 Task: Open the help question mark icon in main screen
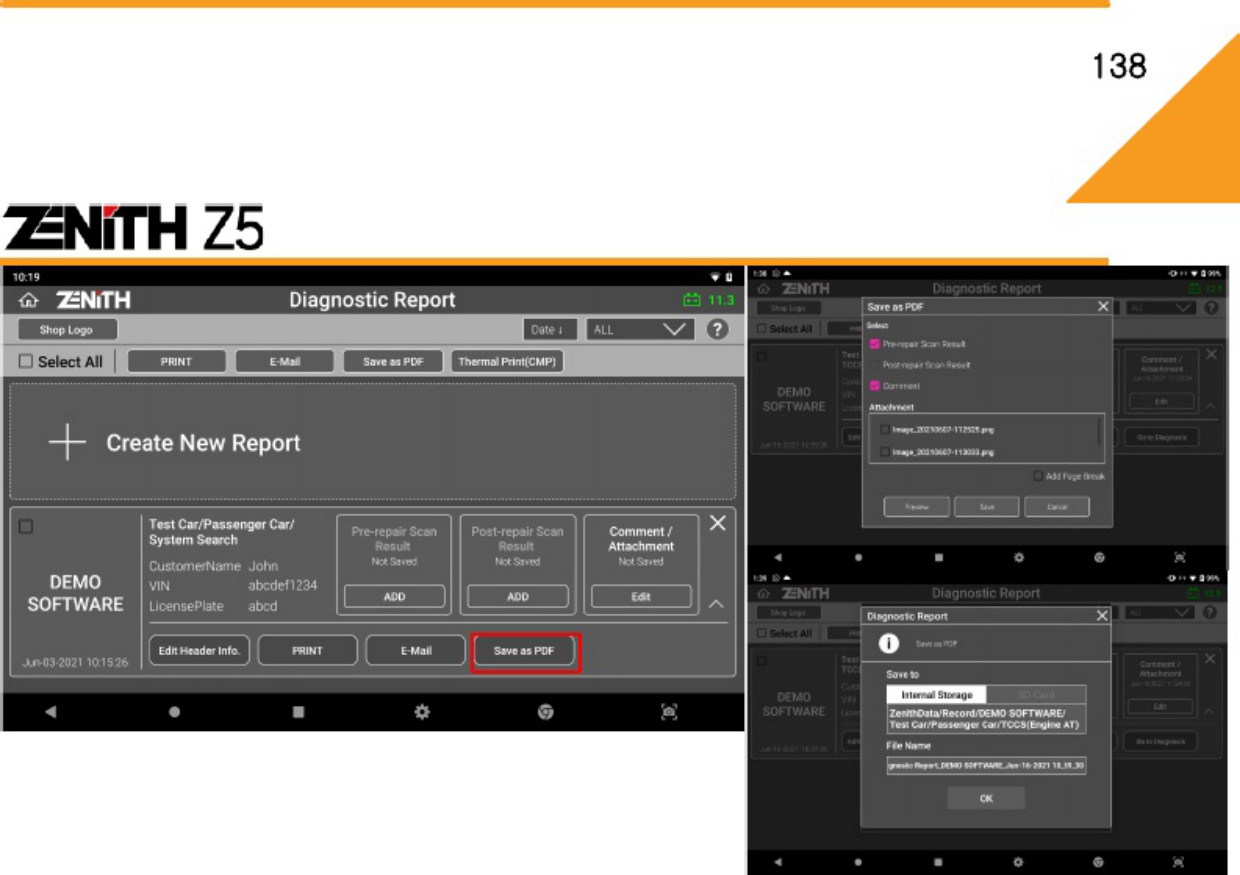(717, 329)
